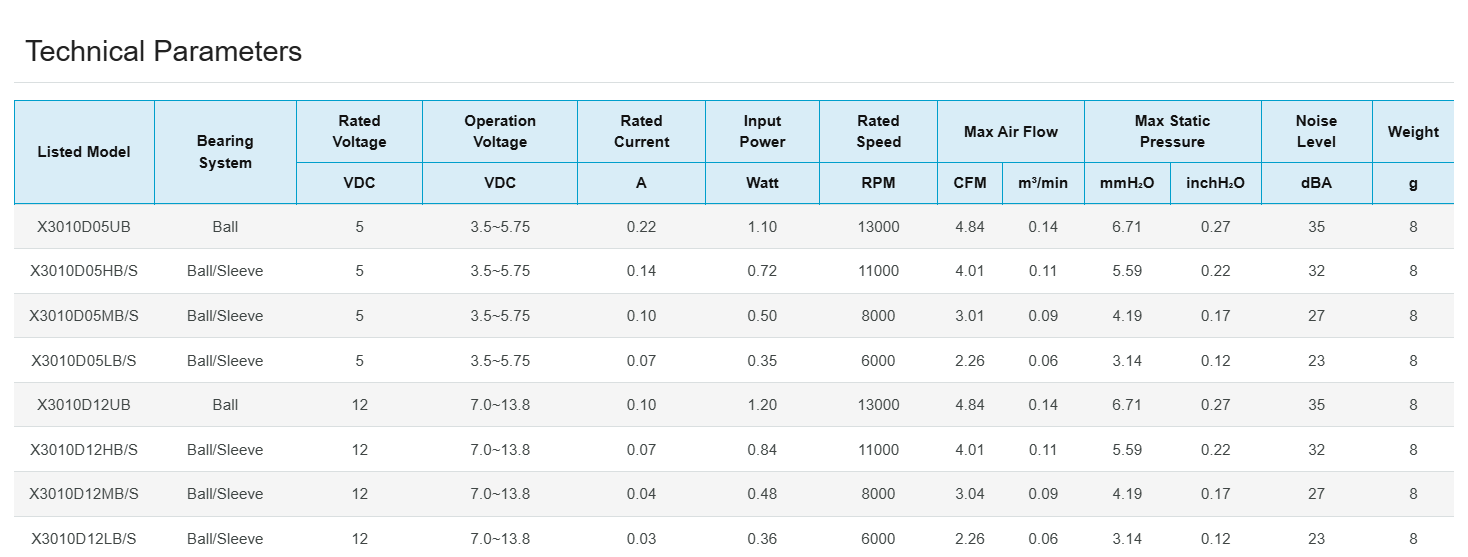Click the Input Power column header
Screen dimensions: 1468x557
pos(762,131)
